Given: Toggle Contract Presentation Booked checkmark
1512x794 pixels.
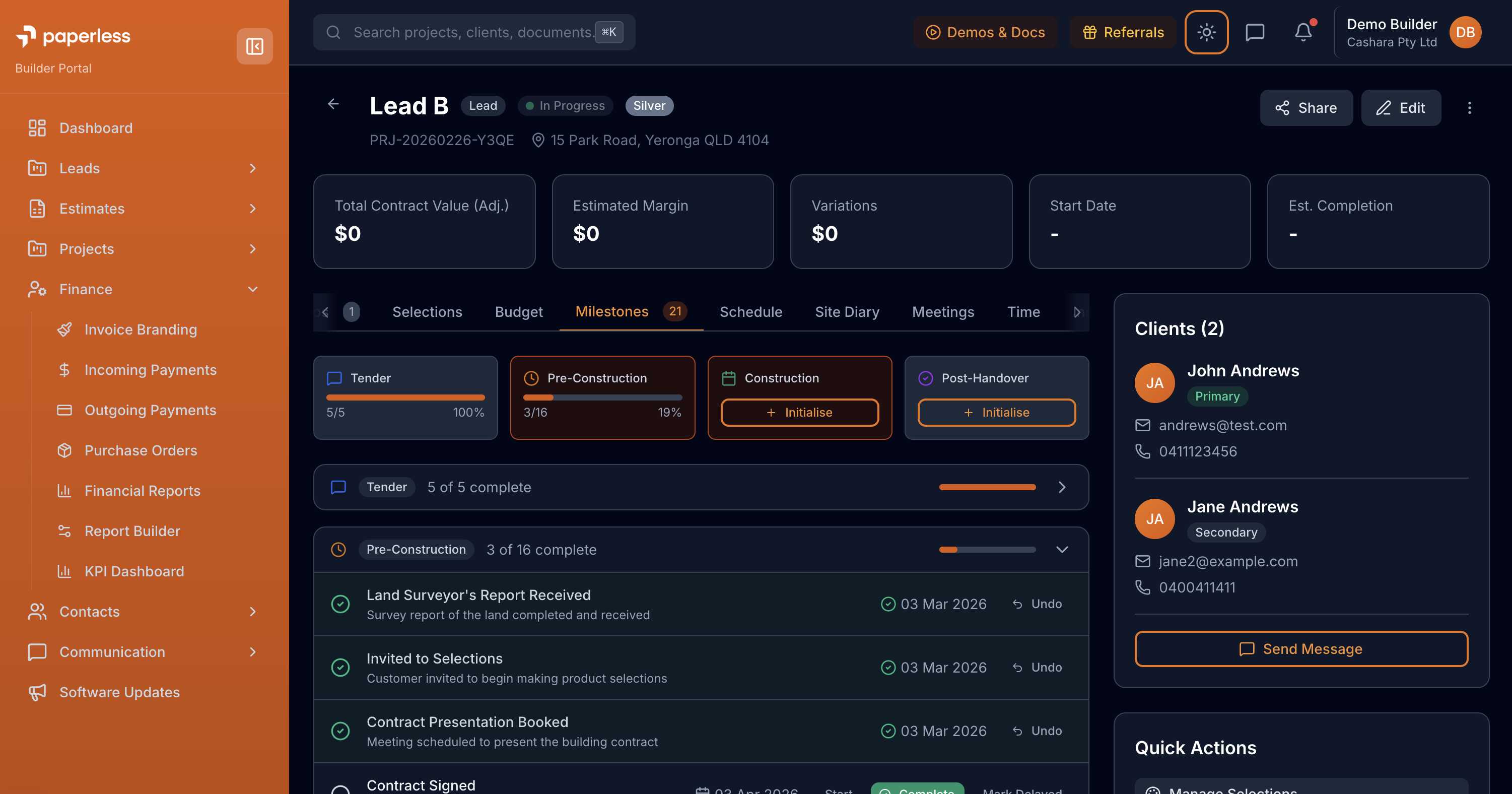Looking at the screenshot, I should pyautogui.click(x=340, y=731).
